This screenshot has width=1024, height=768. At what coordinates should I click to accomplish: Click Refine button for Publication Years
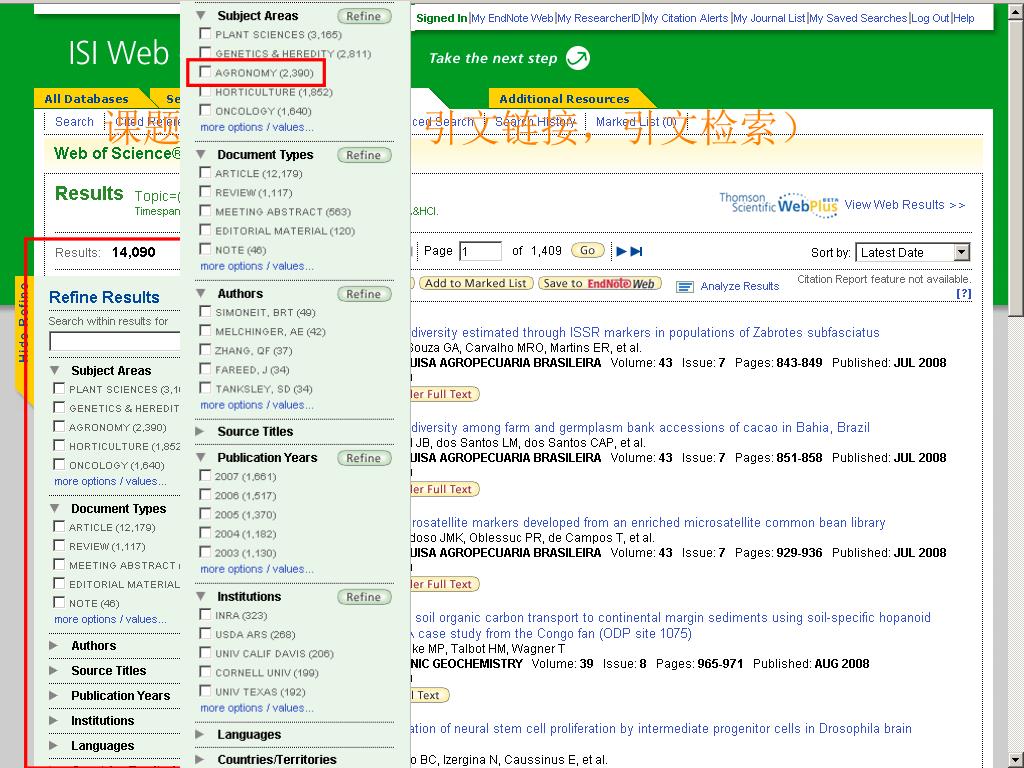[364, 458]
